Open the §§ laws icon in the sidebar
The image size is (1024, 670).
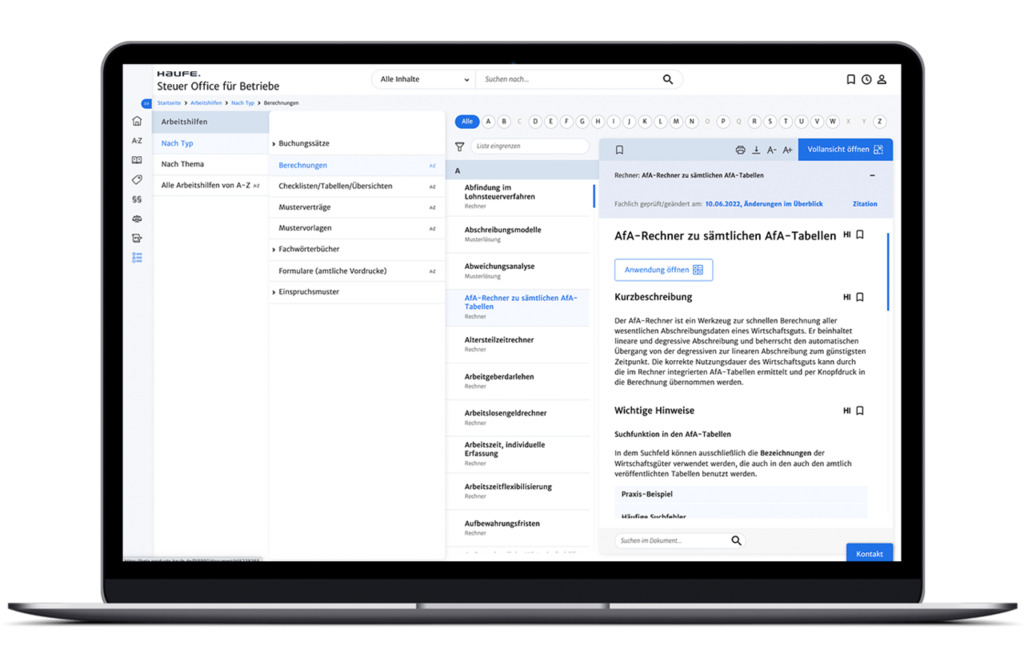[x=137, y=197]
